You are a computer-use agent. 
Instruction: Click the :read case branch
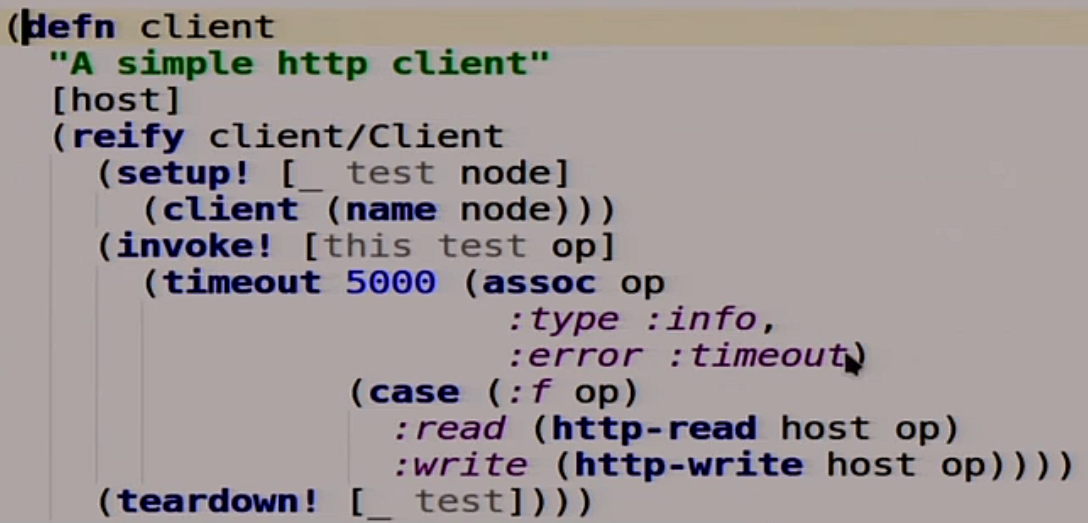tap(448, 429)
